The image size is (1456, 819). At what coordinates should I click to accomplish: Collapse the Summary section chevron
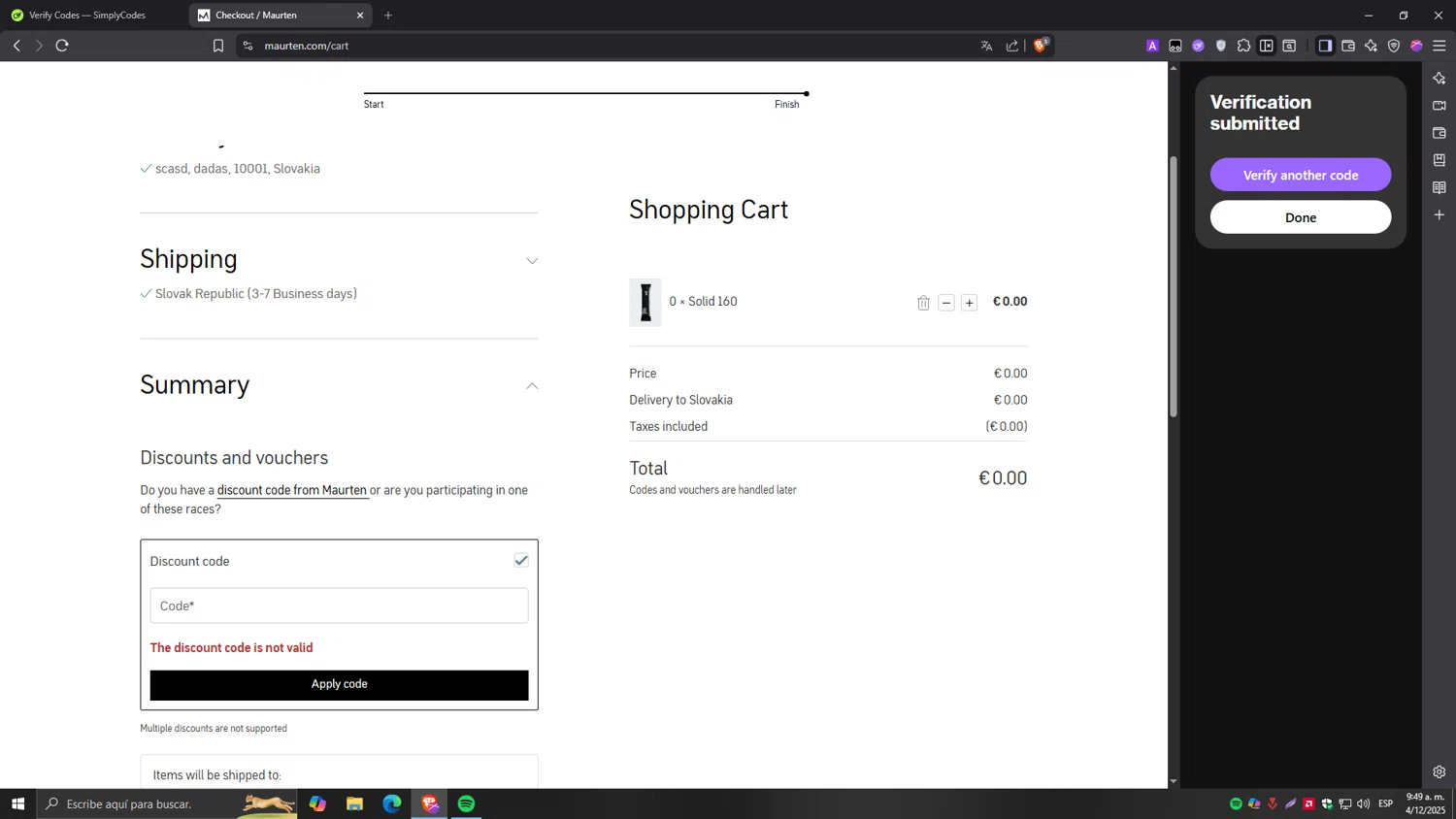532,386
